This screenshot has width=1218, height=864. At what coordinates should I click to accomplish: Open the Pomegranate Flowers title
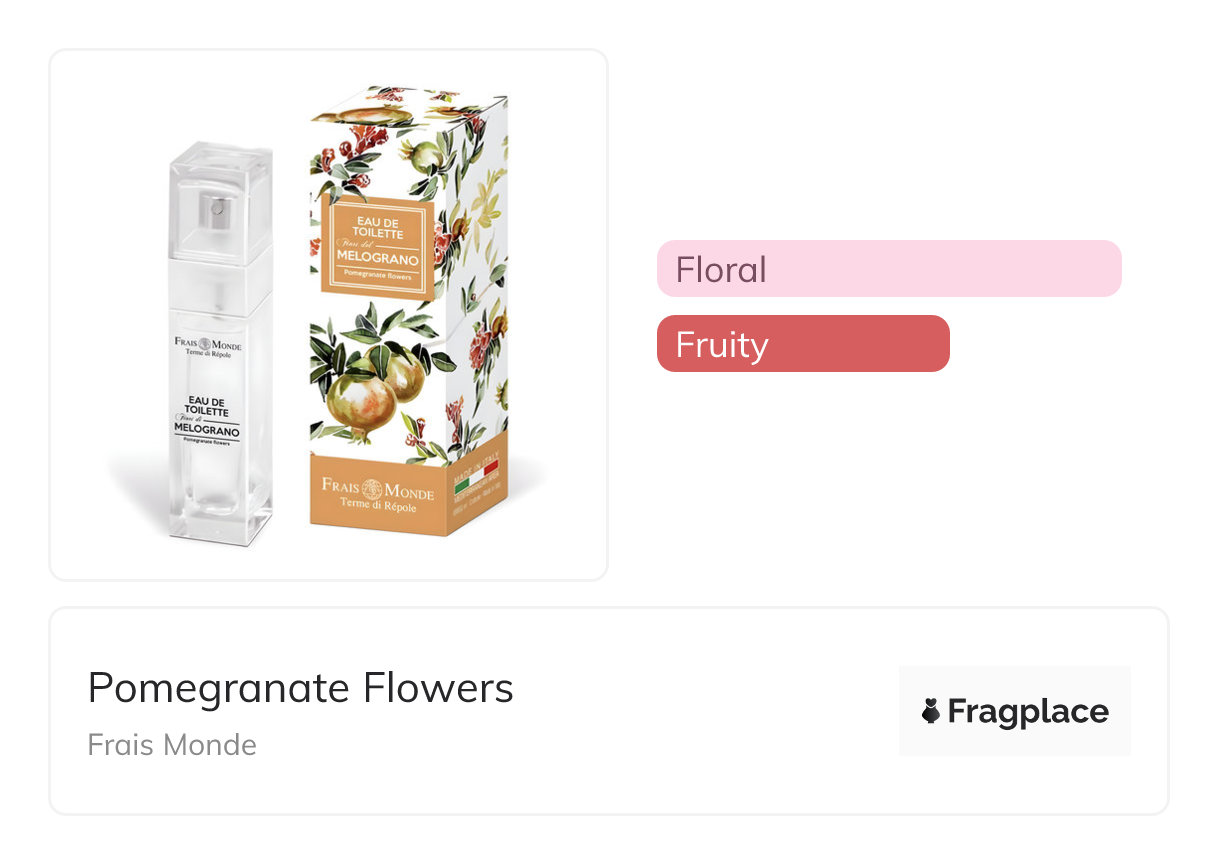tap(300, 688)
